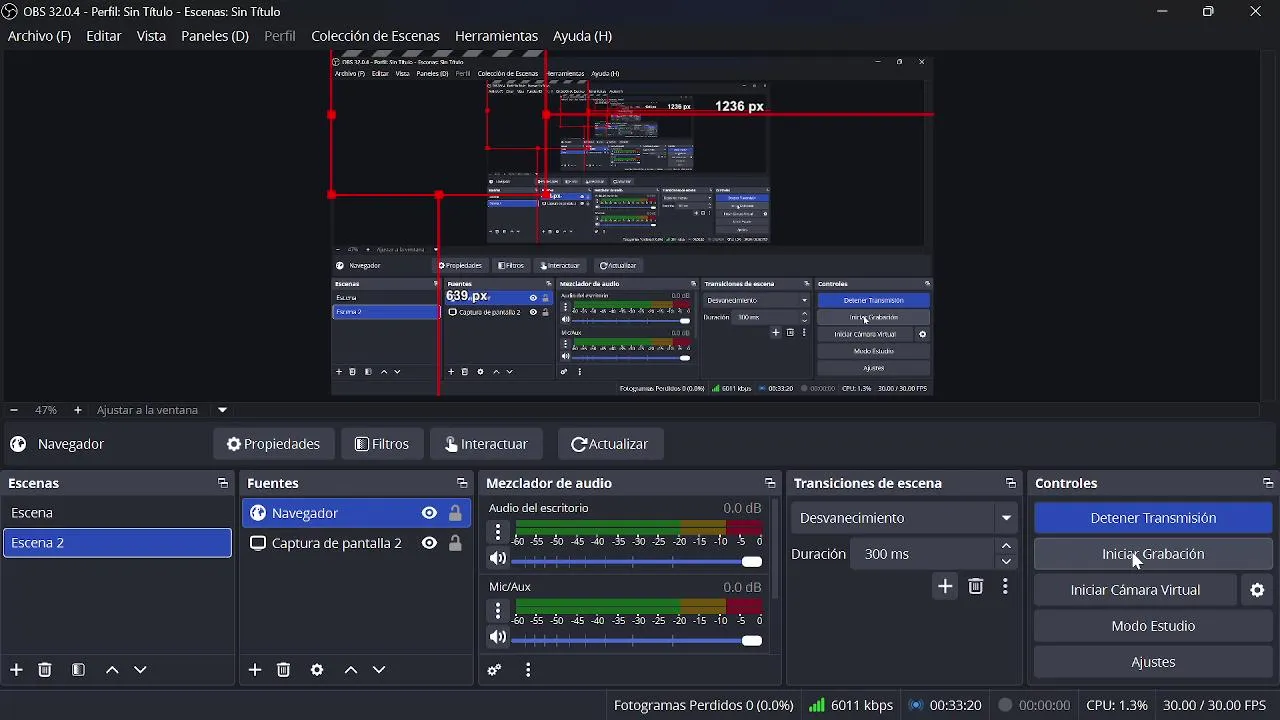Open Filtros for selected source

[382, 444]
